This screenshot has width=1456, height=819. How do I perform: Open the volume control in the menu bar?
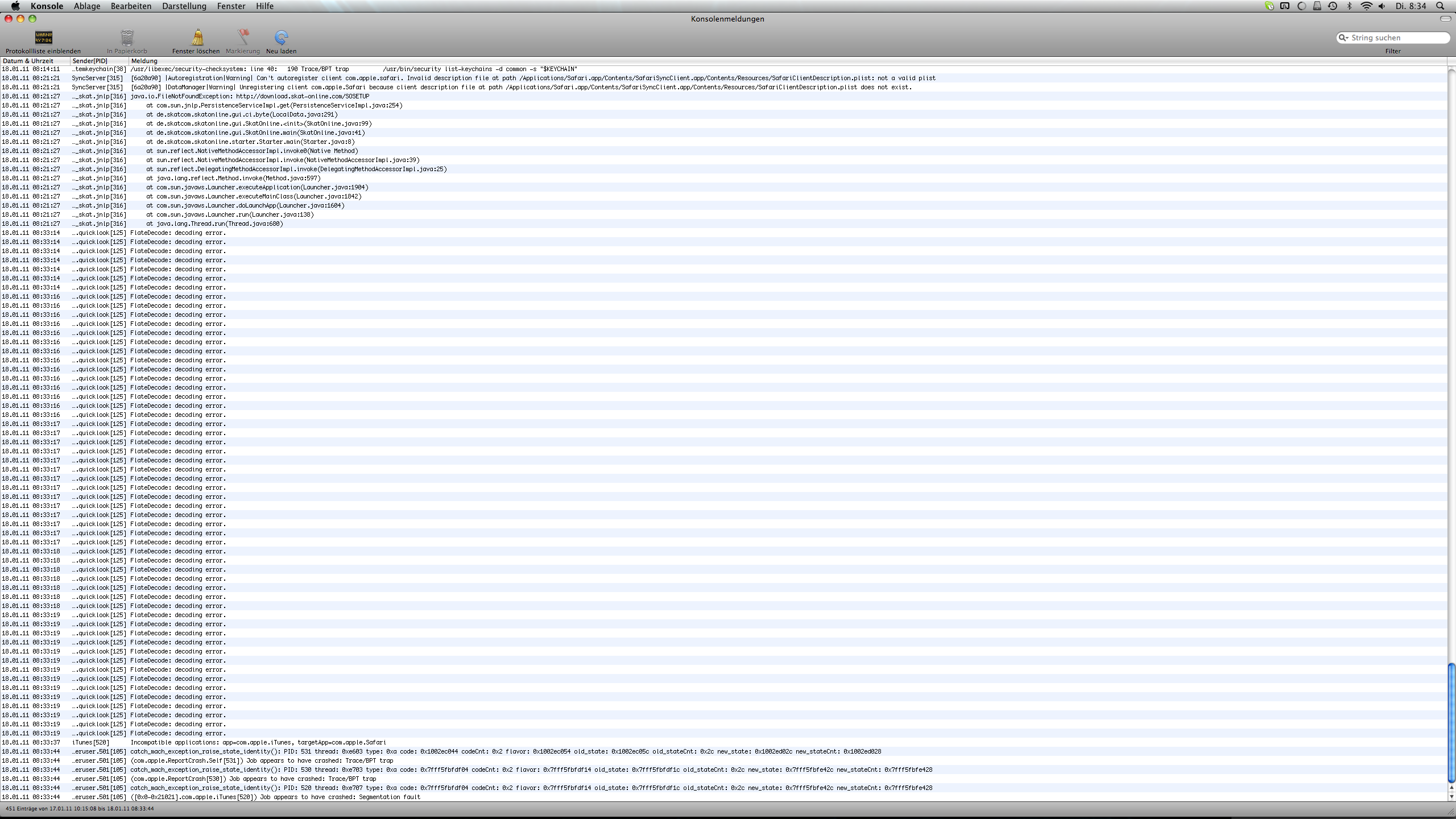(x=1382, y=6)
